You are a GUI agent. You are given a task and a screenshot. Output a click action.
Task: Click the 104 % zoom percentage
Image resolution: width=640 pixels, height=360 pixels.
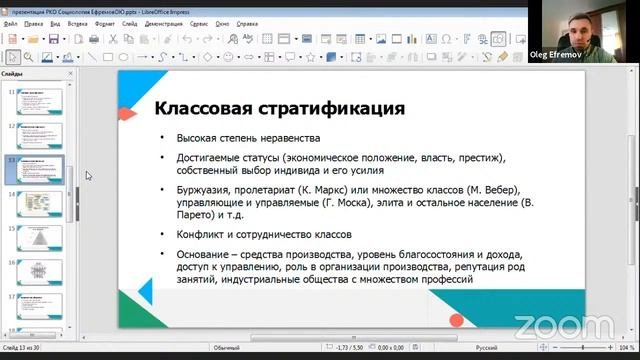pos(627,348)
